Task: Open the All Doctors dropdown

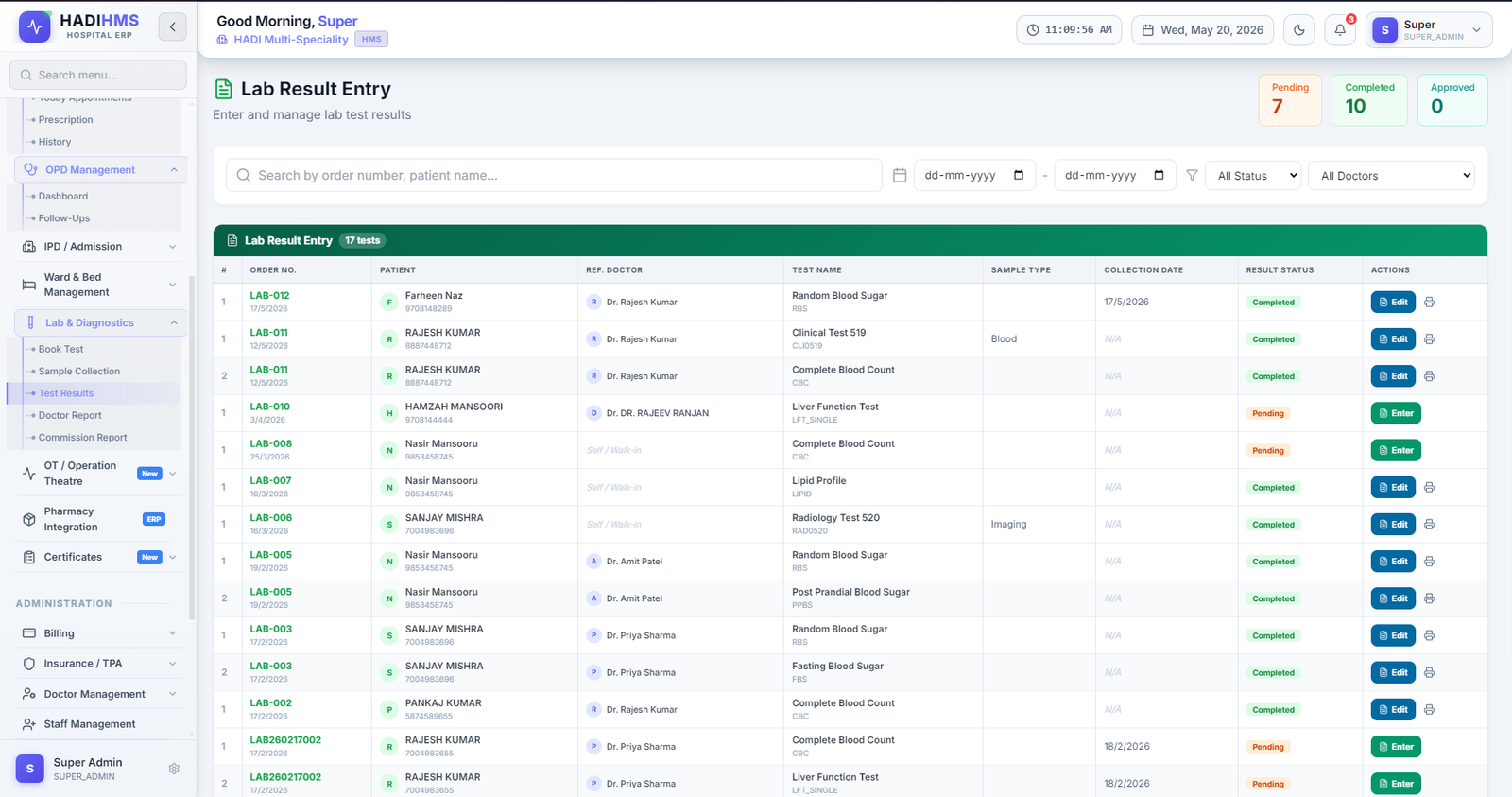Action: (x=1391, y=176)
